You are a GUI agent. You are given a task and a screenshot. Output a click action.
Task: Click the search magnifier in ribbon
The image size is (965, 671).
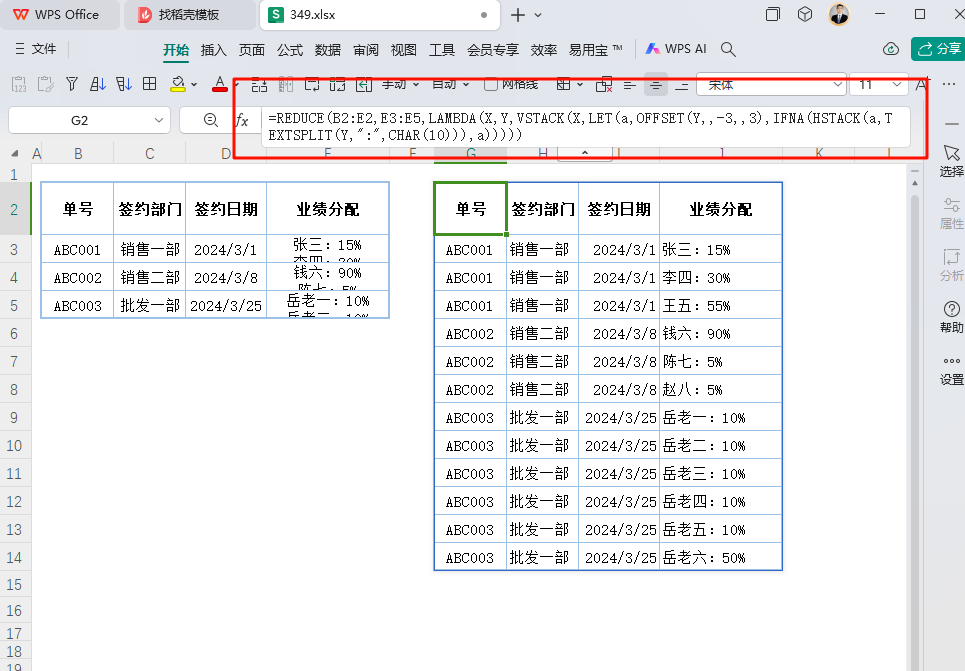[x=728, y=49]
